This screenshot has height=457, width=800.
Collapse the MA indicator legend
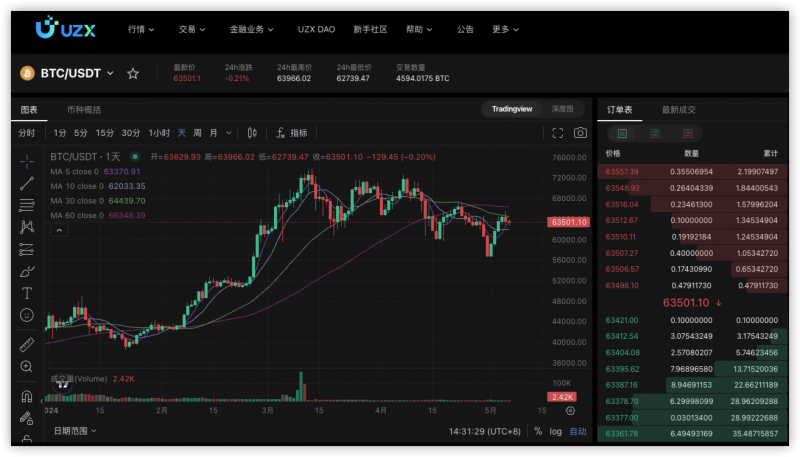pos(59,231)
